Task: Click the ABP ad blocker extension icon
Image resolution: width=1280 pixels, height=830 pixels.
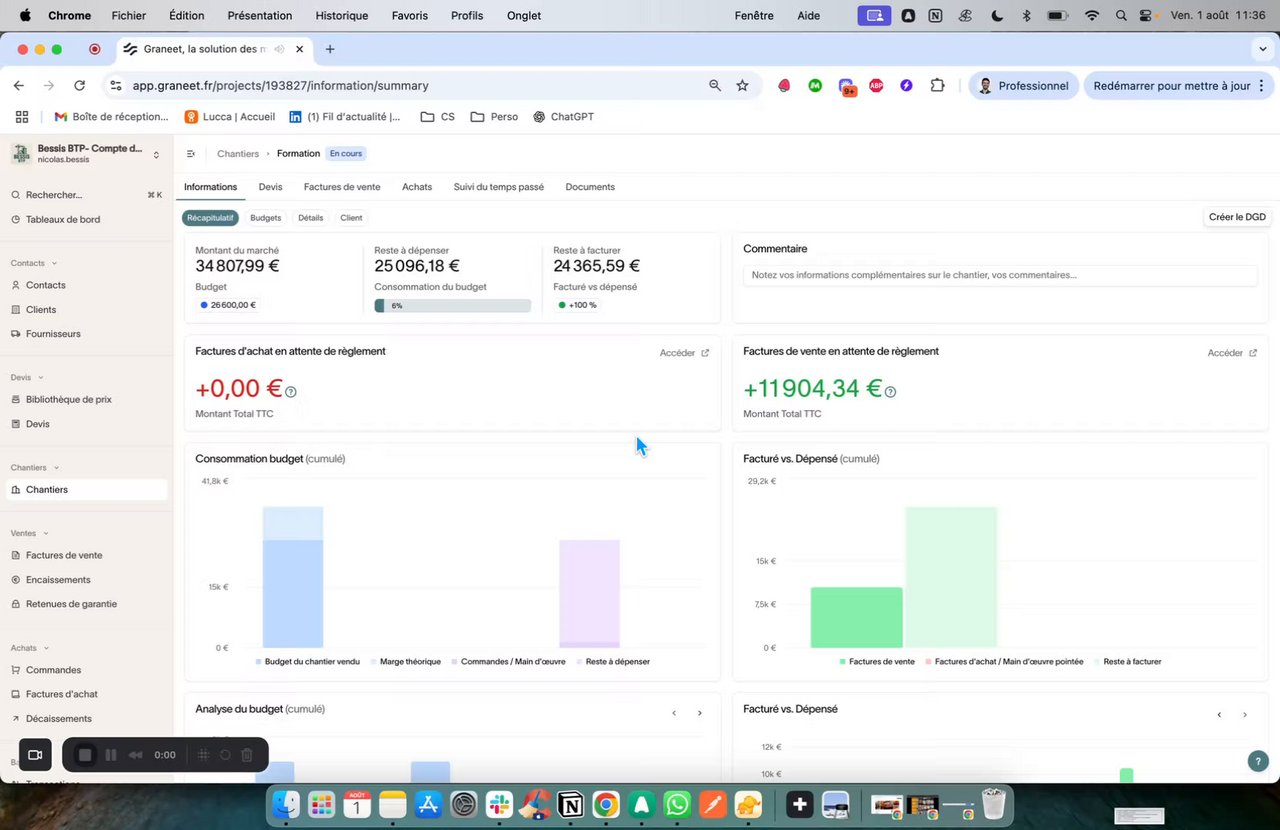Action: 876,86
